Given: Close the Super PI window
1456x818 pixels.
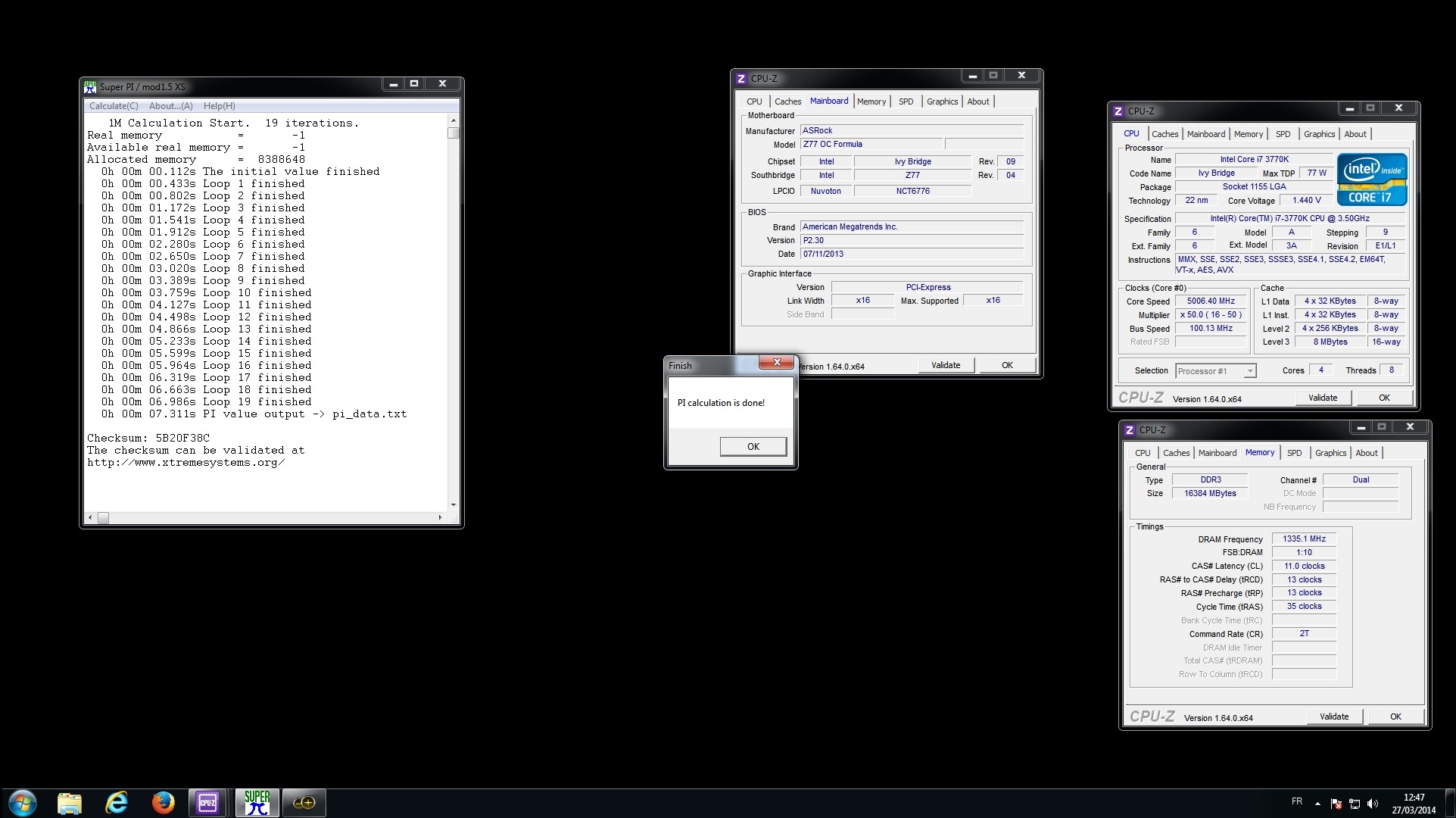Looking at the screenshot, I should pos(443,84).
